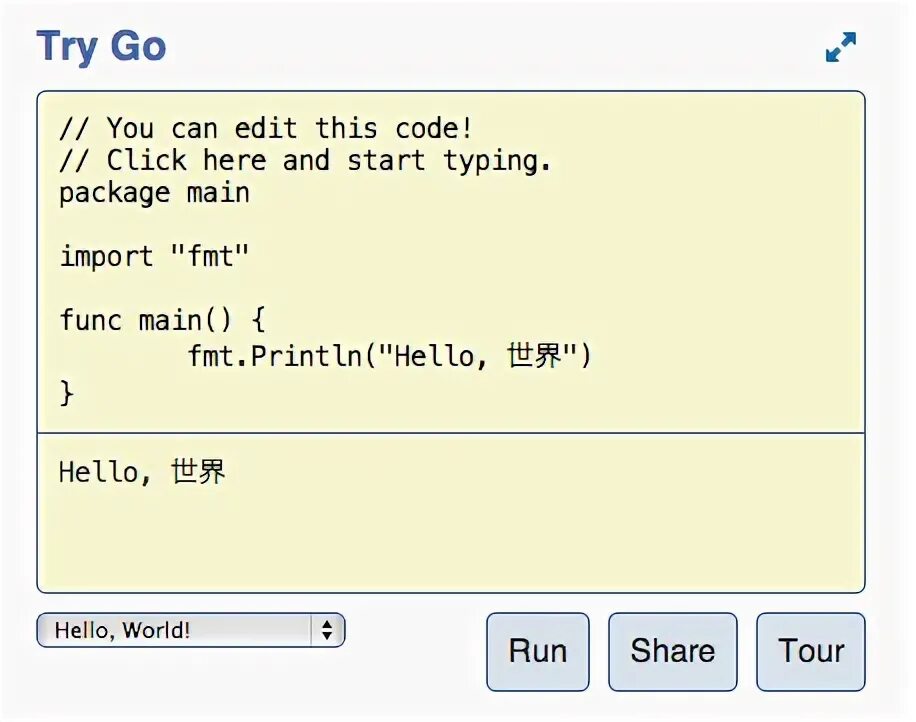This screenshot has height=722, width=916.
Task: Click the output text 'Hello, 世界'
Action: click(142, 472)
